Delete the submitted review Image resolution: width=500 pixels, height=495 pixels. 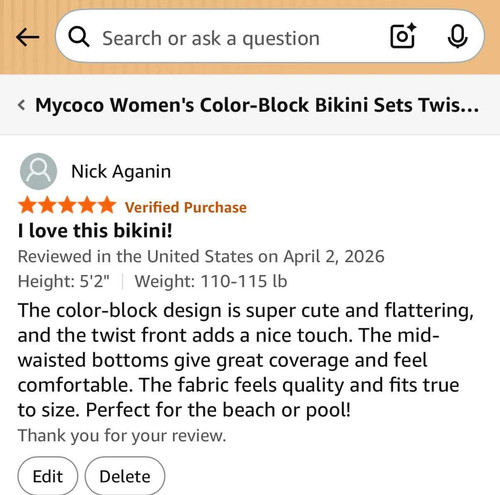125,476
